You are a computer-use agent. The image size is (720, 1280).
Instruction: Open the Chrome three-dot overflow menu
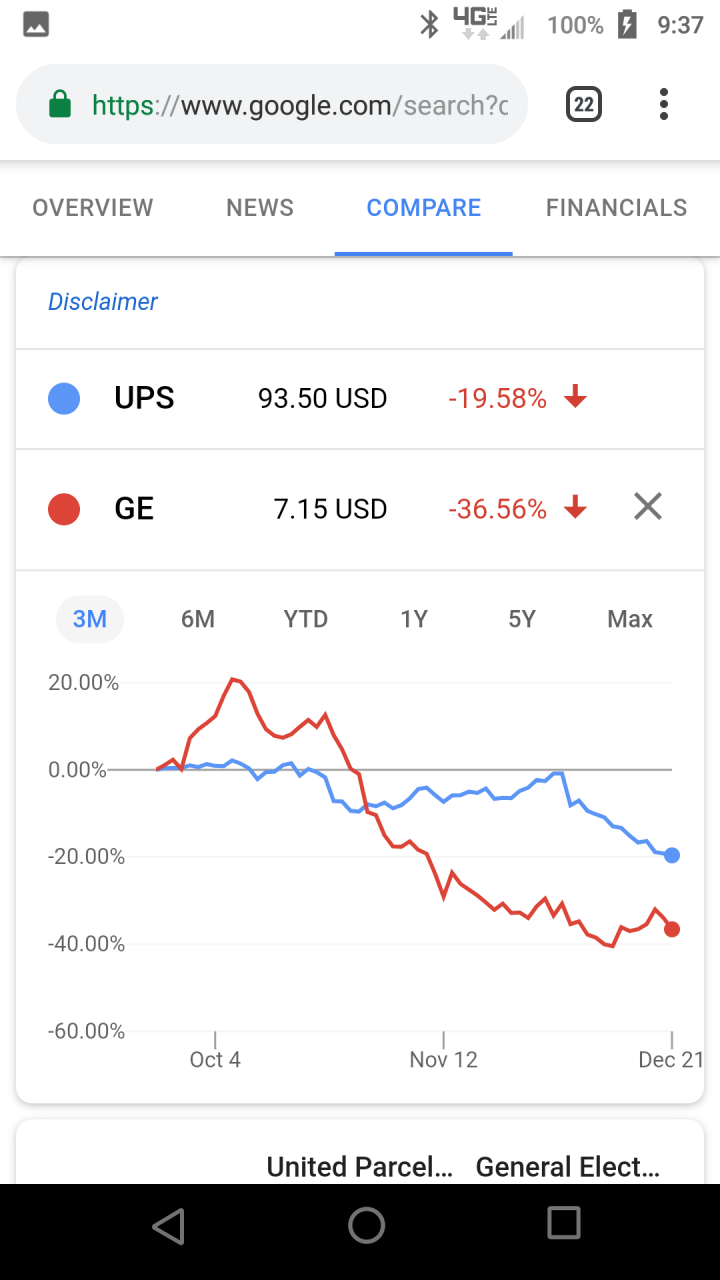(x=663, y=104)
